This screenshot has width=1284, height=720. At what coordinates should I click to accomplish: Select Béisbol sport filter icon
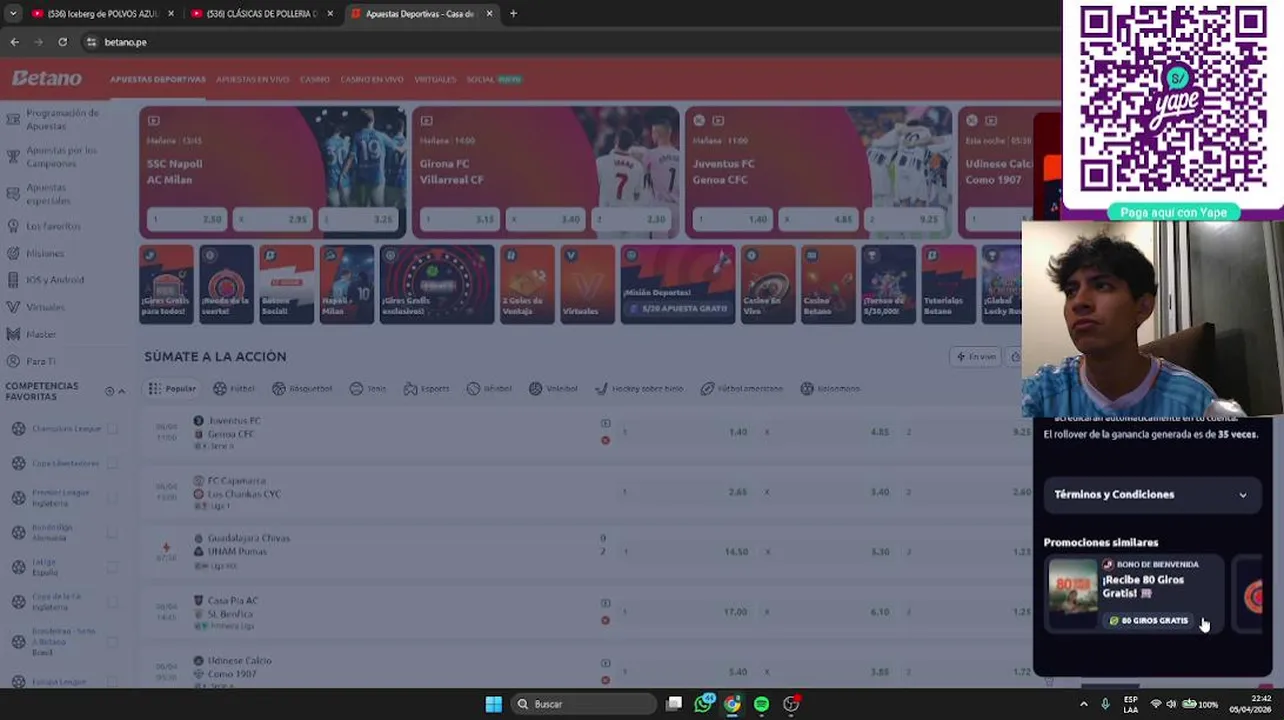[473, 388]
